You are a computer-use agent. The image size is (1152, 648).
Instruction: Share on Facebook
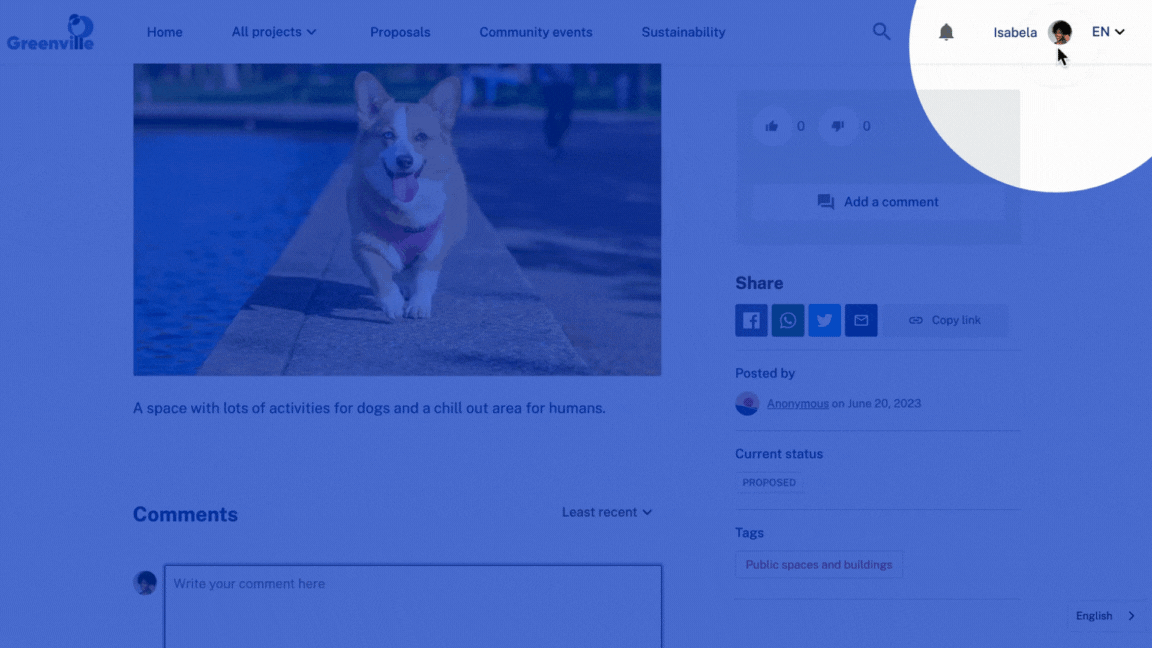pyautogui.click(x=751, y=320)
